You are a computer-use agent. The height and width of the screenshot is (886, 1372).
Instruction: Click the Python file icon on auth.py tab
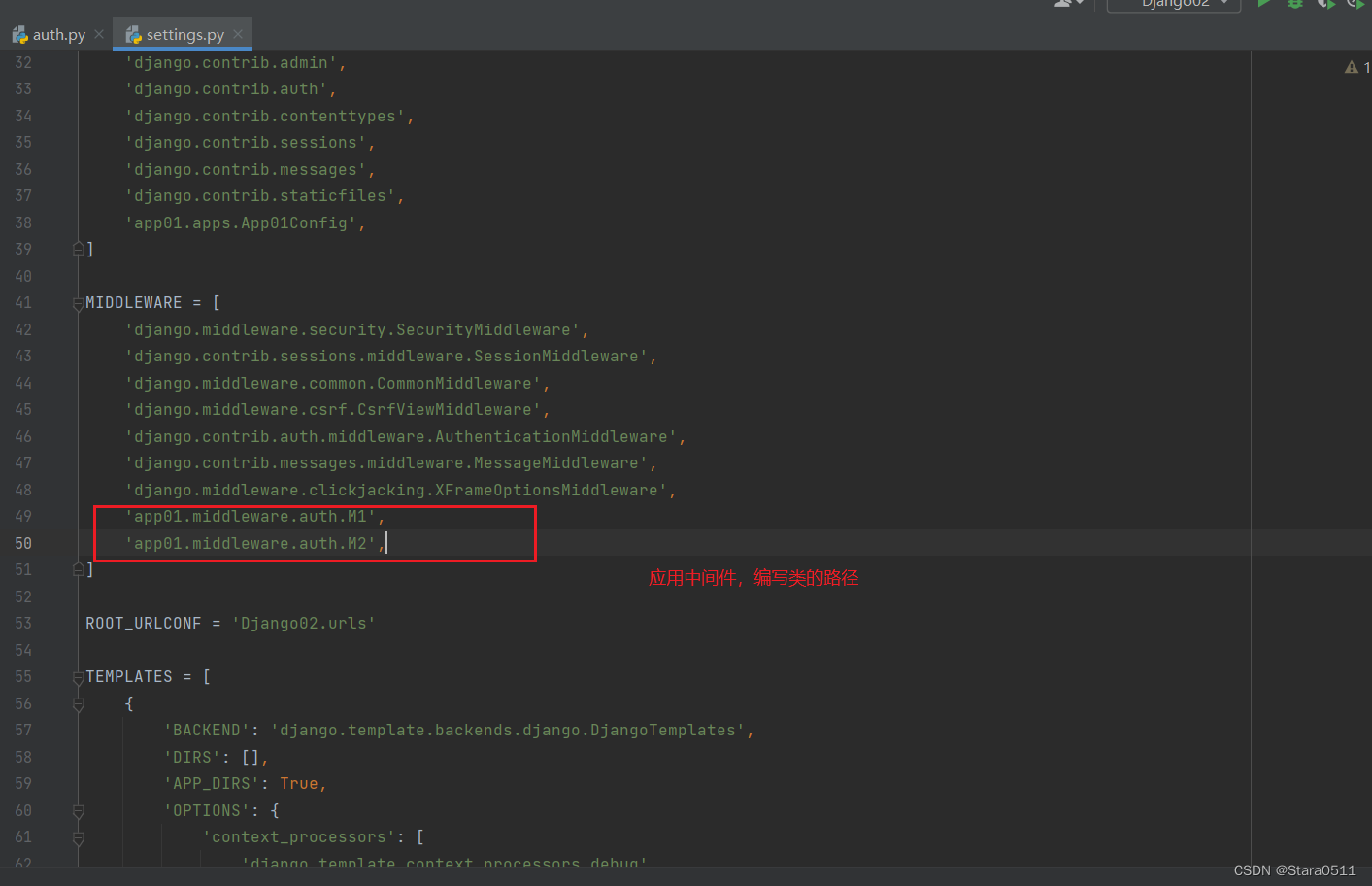click(19, 35)
